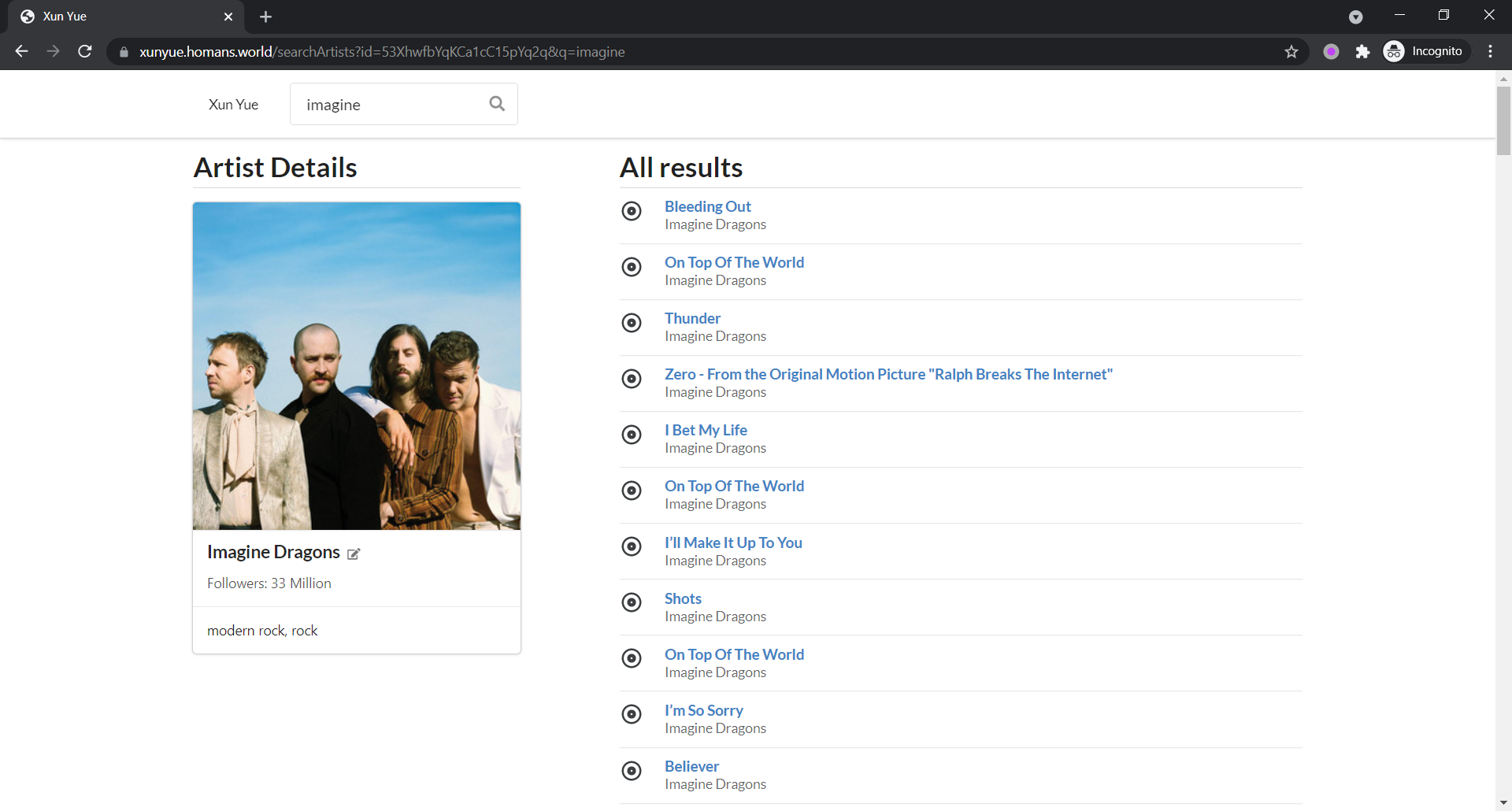Click the browser forward arrow
This screenshot has height=811, width=1512.
tap(53, 51)
